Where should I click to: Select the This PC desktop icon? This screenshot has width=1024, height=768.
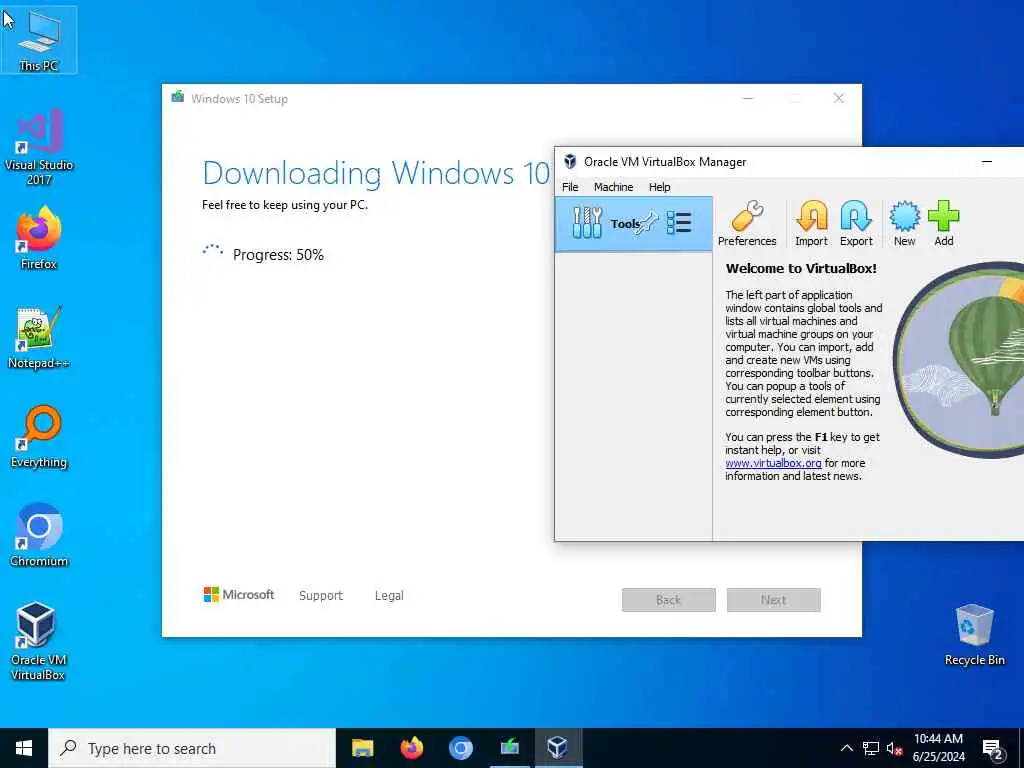pos(39,40)
